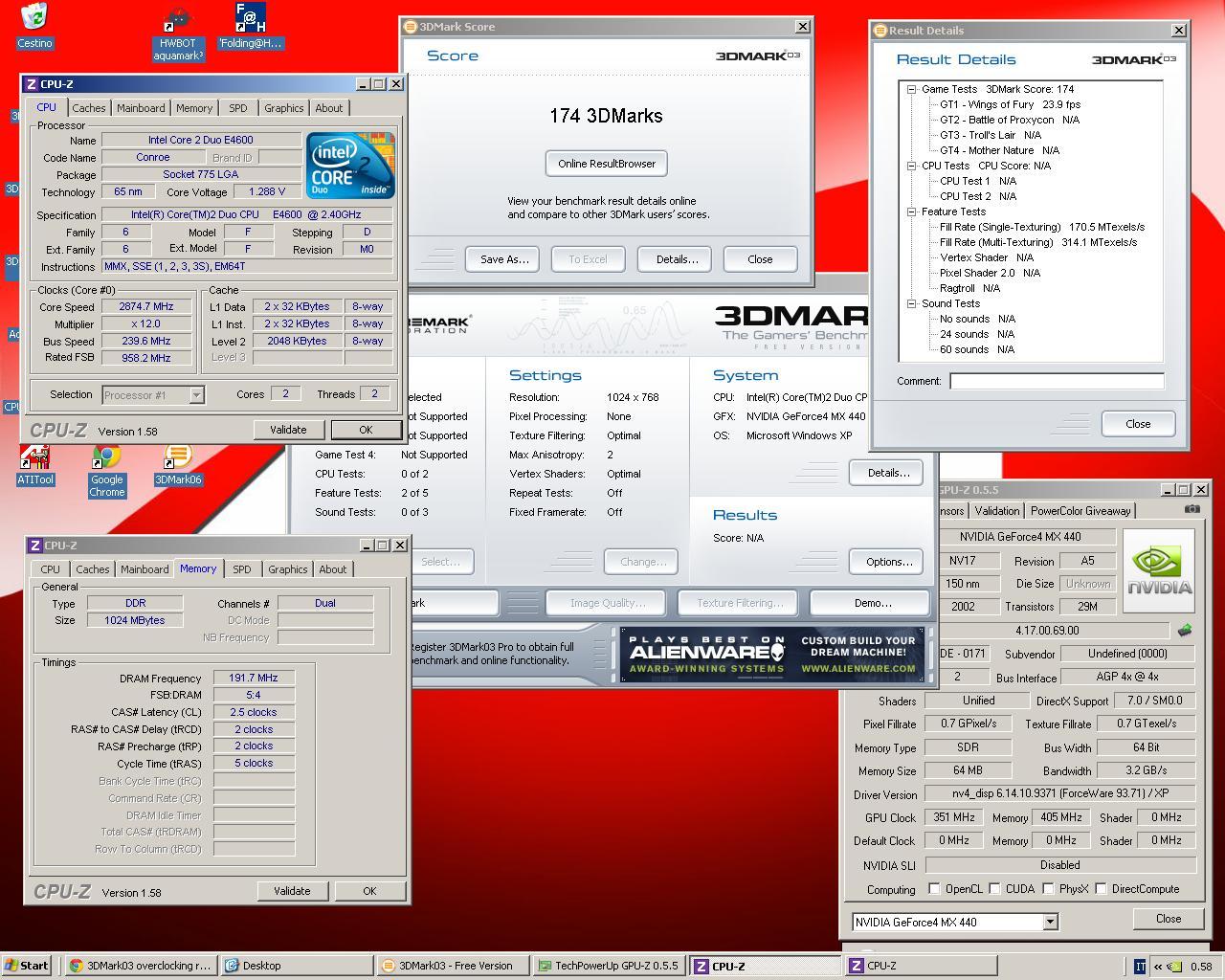The image size is (1225, 980).
Task: Switch to the Validation tab in GPU-Z
Action: point(997,511)
